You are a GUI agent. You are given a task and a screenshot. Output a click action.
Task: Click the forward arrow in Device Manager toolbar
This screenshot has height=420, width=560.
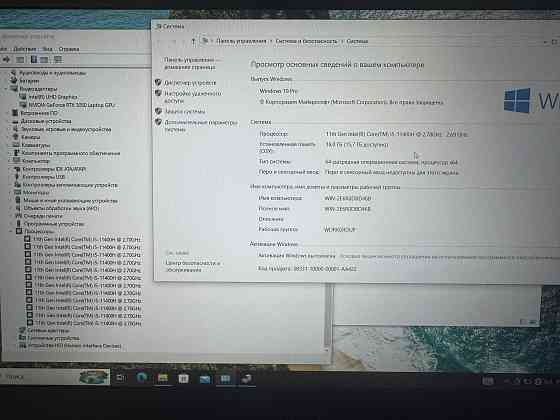[x=6, y=59]
